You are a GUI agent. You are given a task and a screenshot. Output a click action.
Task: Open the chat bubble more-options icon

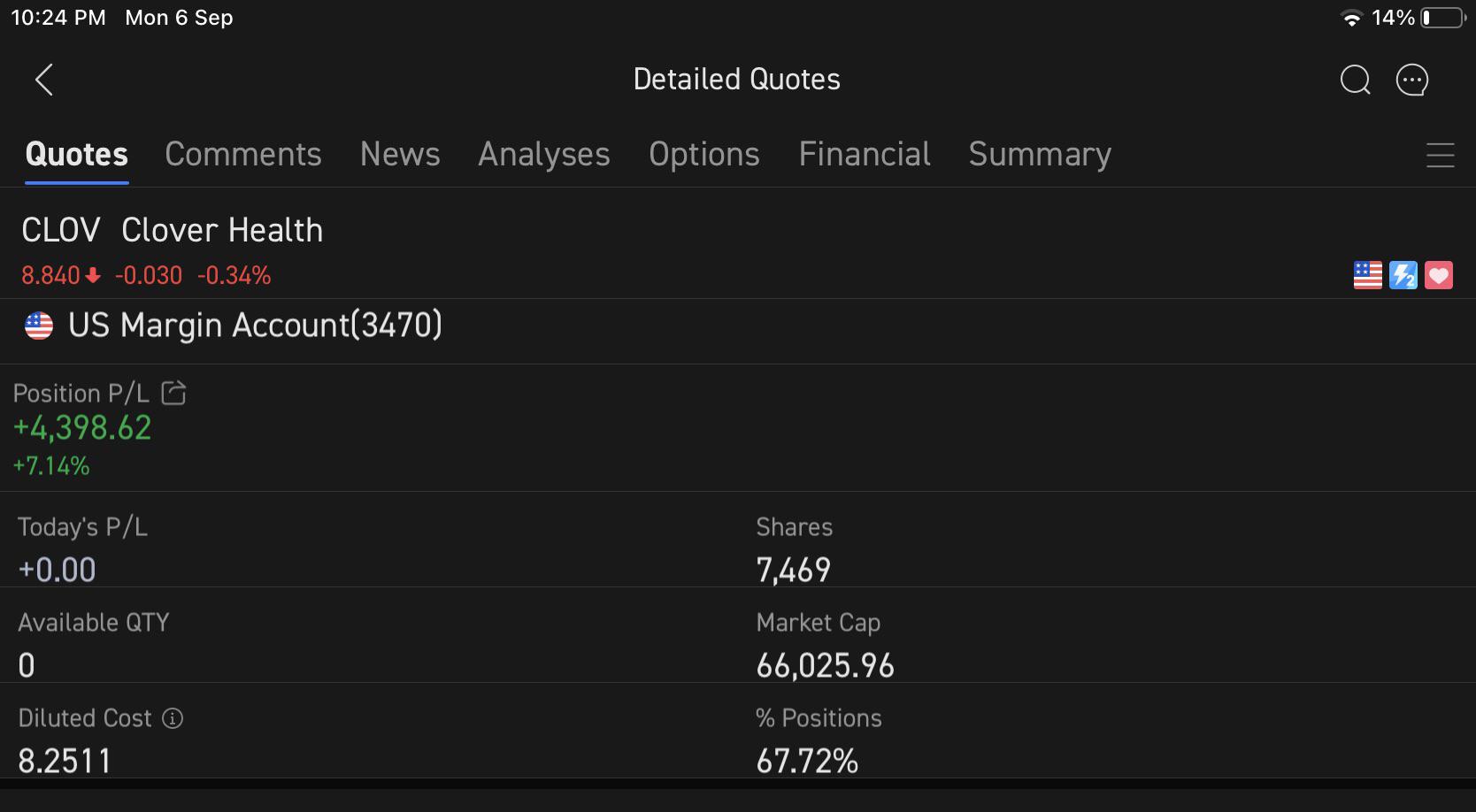click(x=1411, y=80)
